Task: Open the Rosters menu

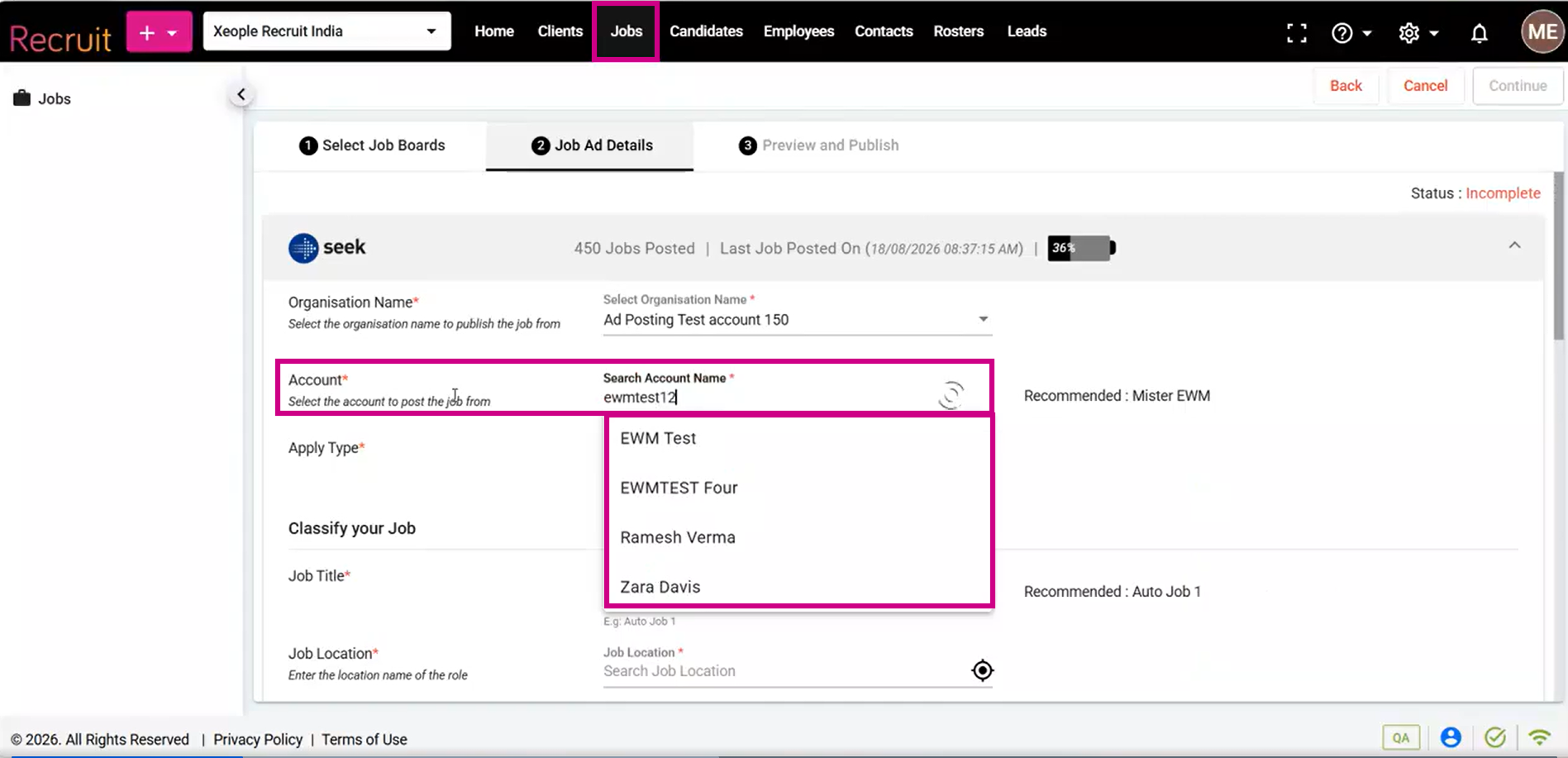Action: pos(959,31)
